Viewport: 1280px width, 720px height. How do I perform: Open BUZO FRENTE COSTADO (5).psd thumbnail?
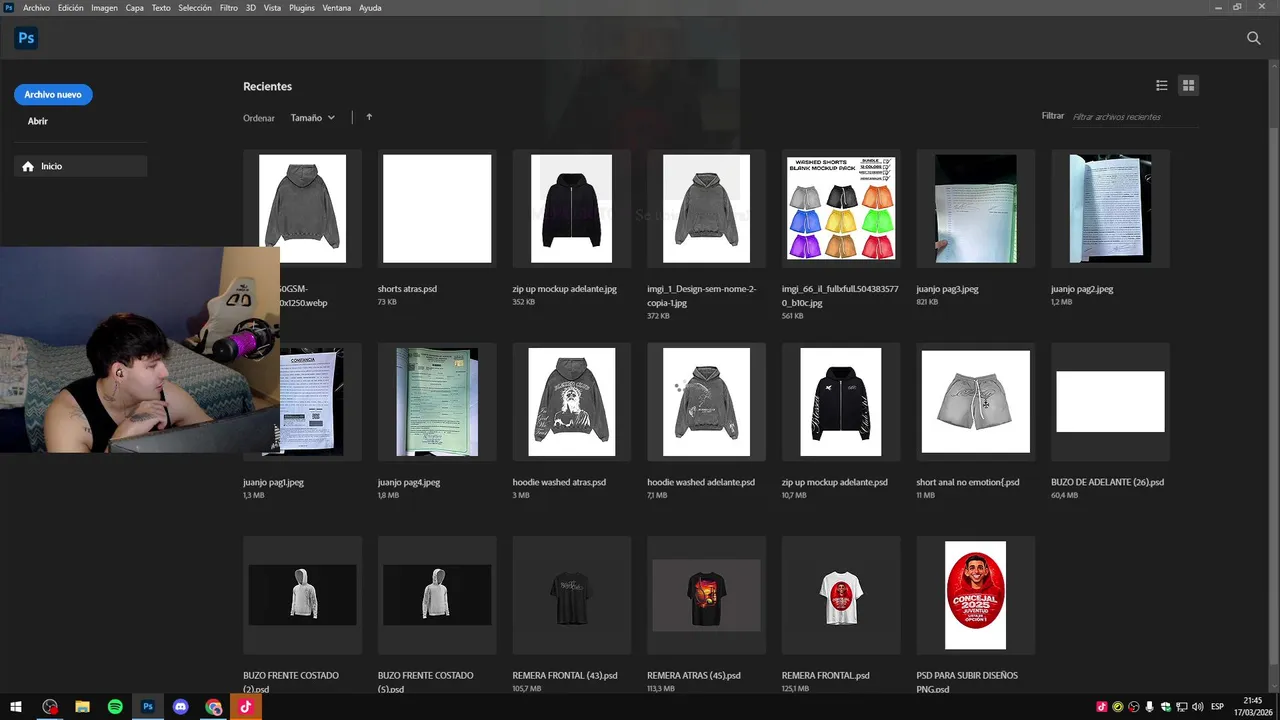pos(437,595)
